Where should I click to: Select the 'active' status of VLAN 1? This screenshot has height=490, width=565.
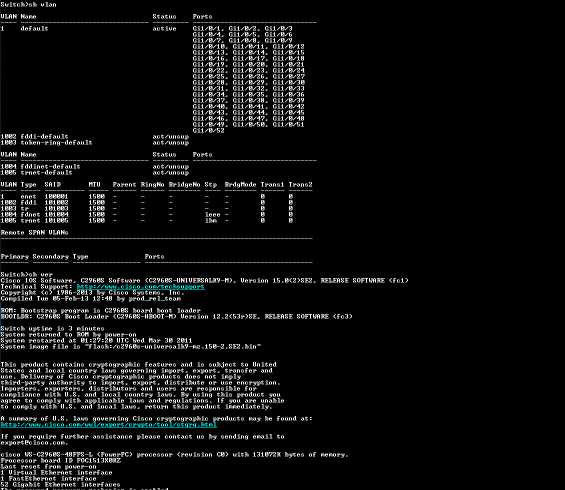click(x=164, y=28)
